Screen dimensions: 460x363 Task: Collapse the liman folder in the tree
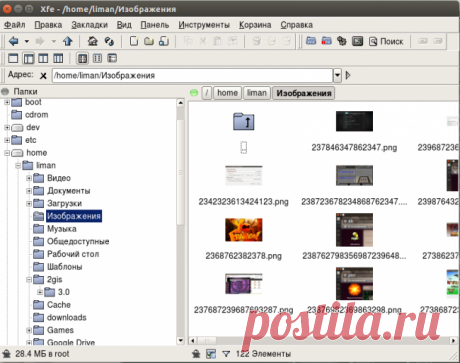click(x=18, y=165)
